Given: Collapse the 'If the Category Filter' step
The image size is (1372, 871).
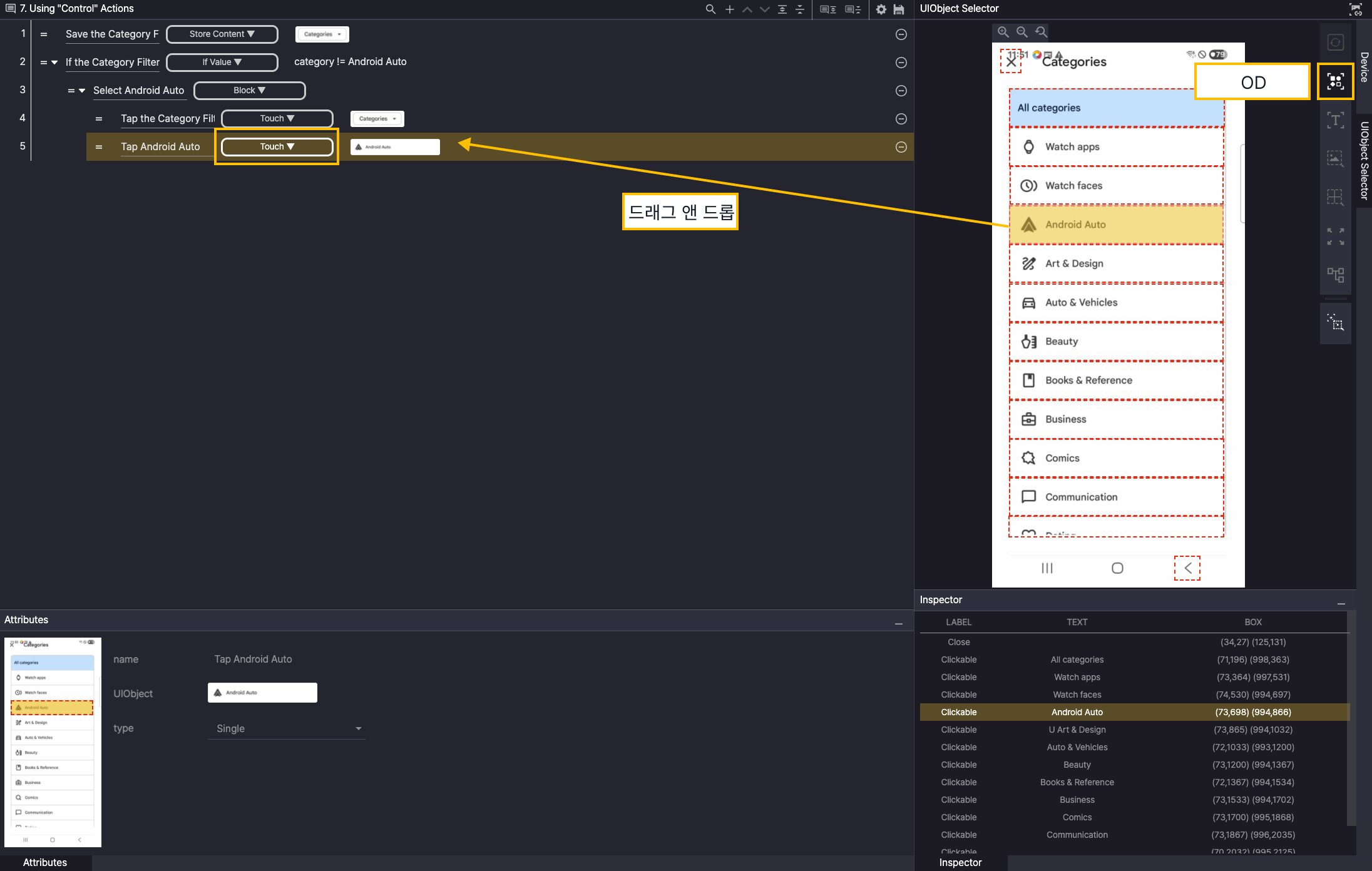Looking at the screenshot, I should 54,63.
